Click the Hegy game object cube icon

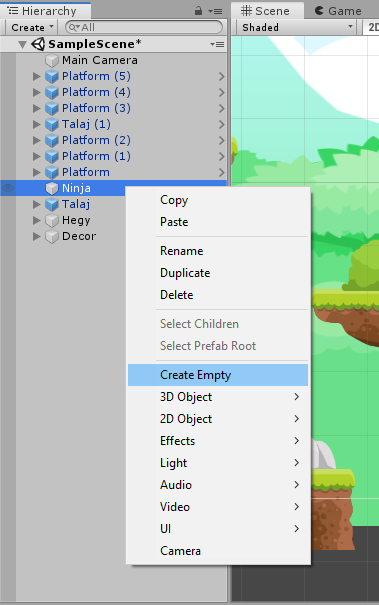52,221
